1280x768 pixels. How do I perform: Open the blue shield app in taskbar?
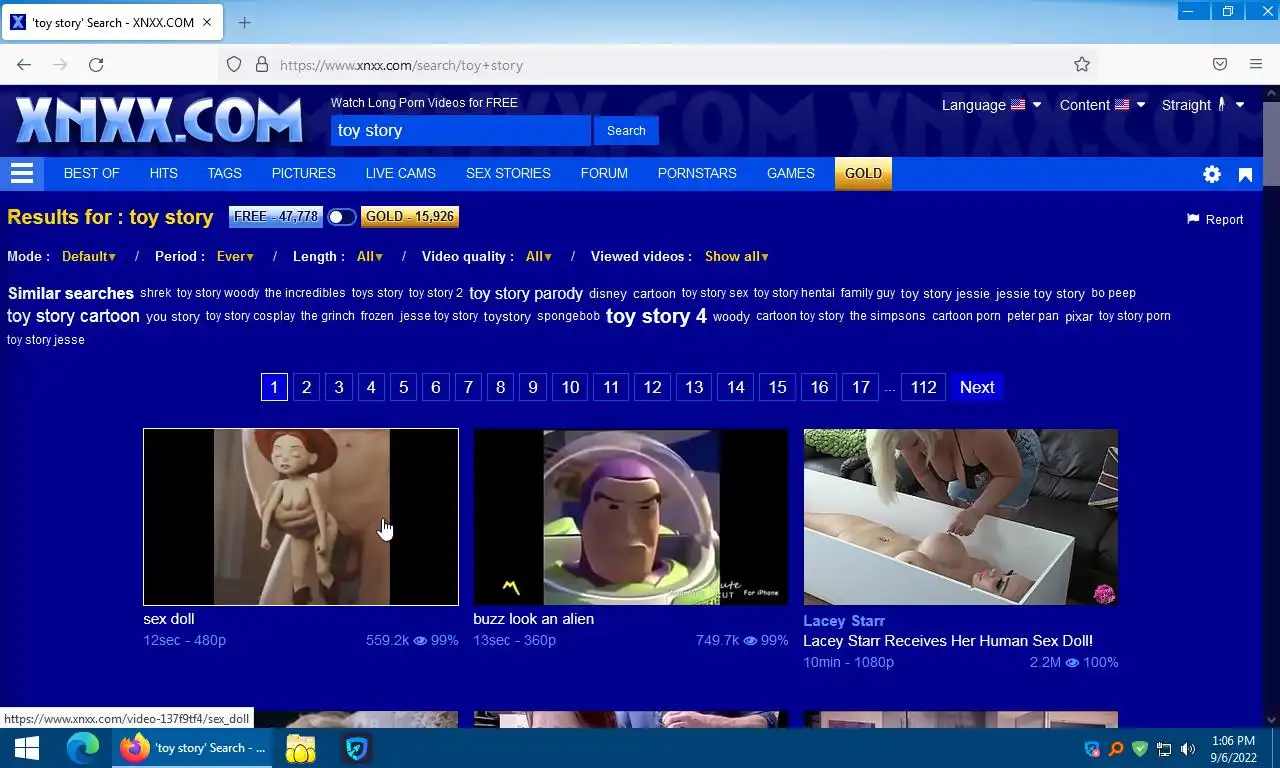pyautogui.click(x=357, y=748)
